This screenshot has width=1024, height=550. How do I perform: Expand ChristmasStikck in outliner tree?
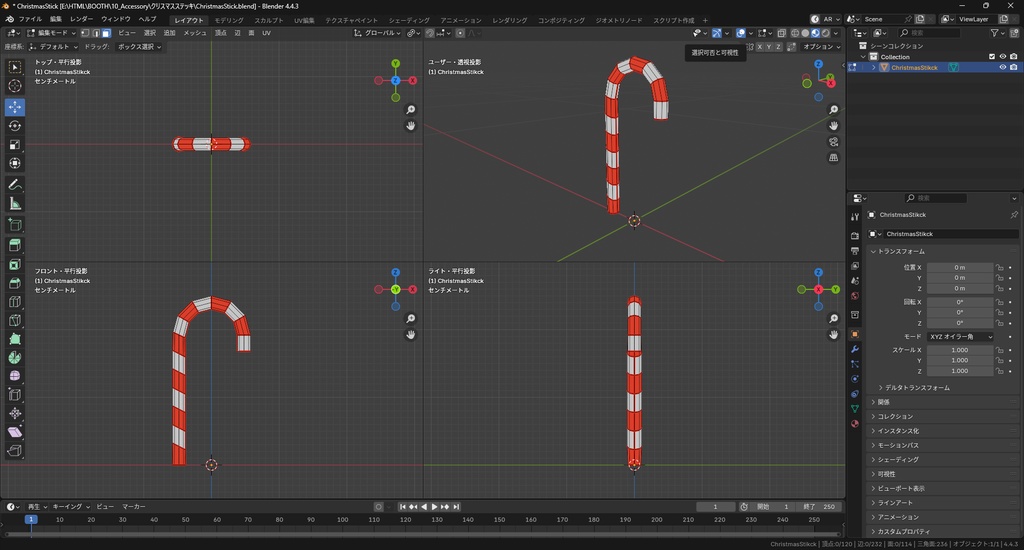coord(874,67)
